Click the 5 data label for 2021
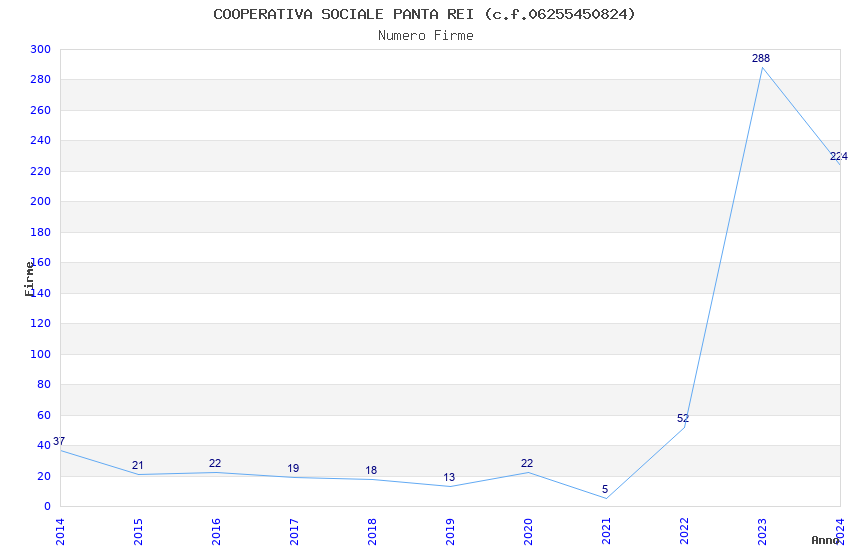850x550 pixels. point(605,489)
